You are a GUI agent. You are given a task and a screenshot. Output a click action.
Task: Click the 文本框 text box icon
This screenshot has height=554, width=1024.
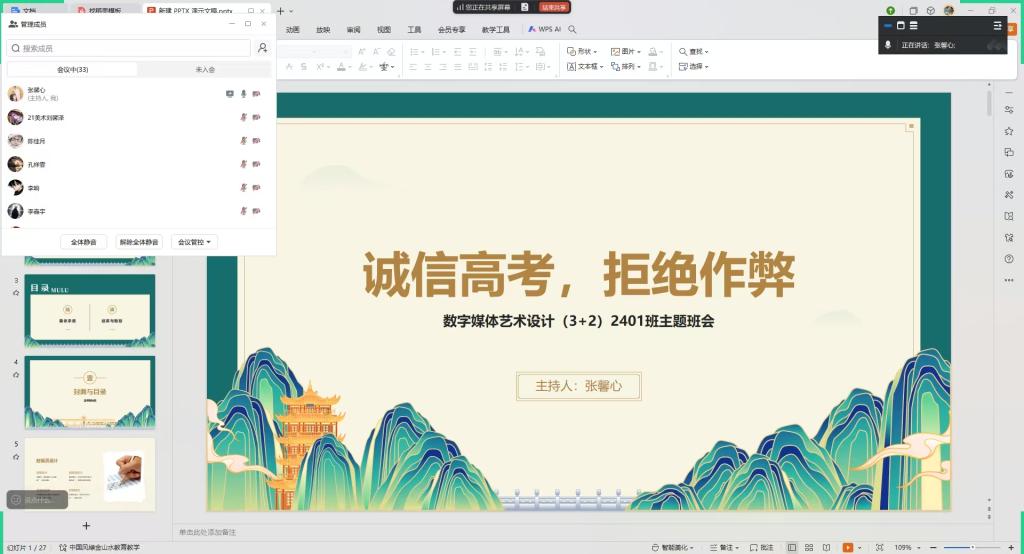[x=571, y=67]
